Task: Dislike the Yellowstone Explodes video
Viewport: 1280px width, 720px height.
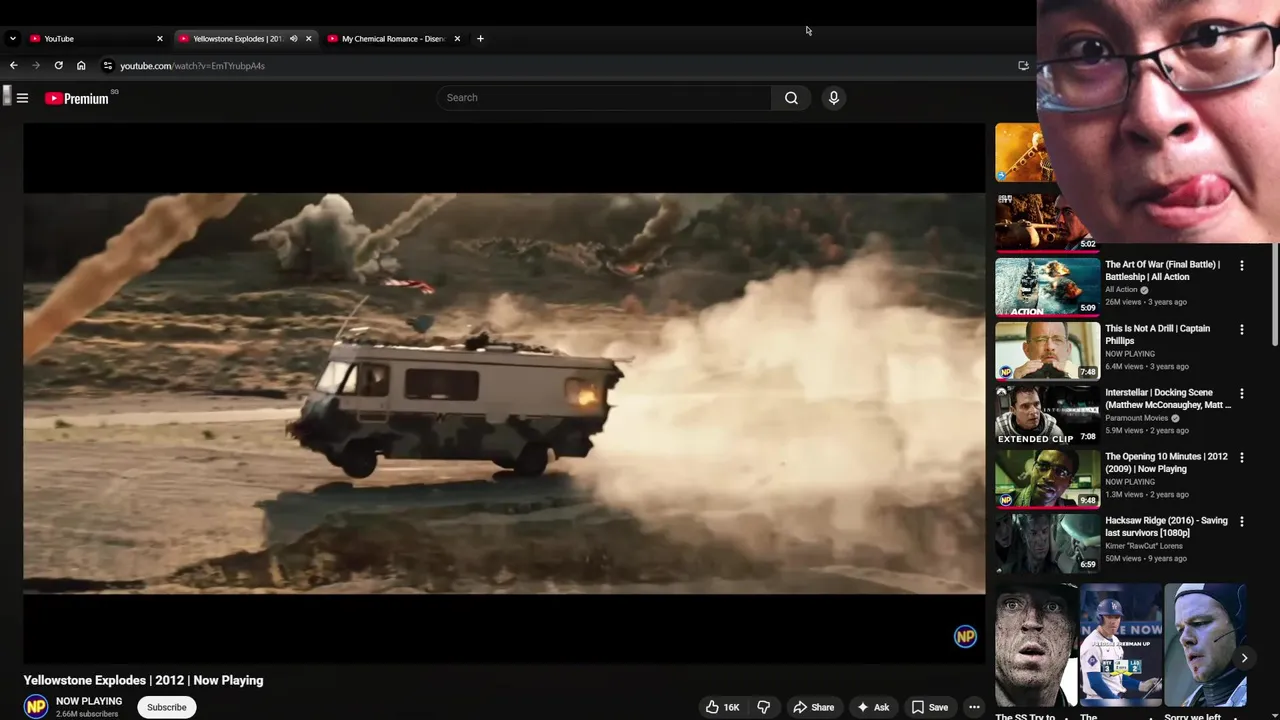Action: pos(763,707)
